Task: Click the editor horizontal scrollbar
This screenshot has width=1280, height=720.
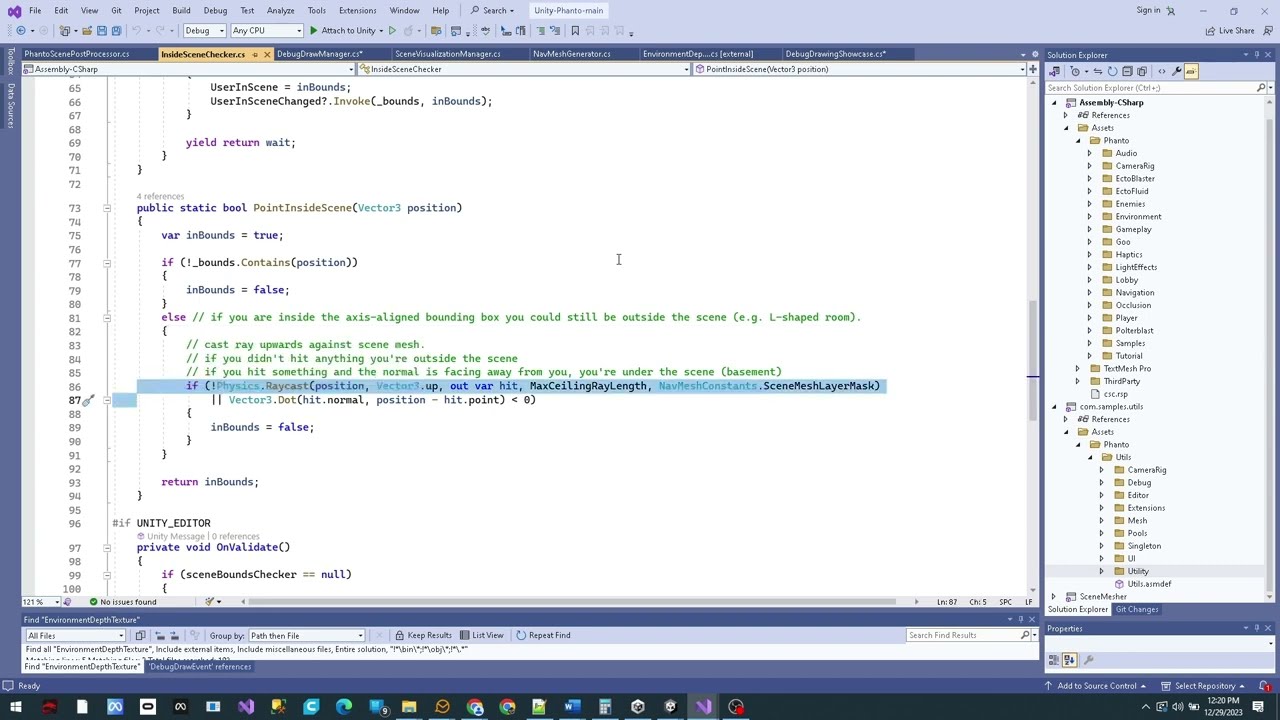Action: [572, 602]
